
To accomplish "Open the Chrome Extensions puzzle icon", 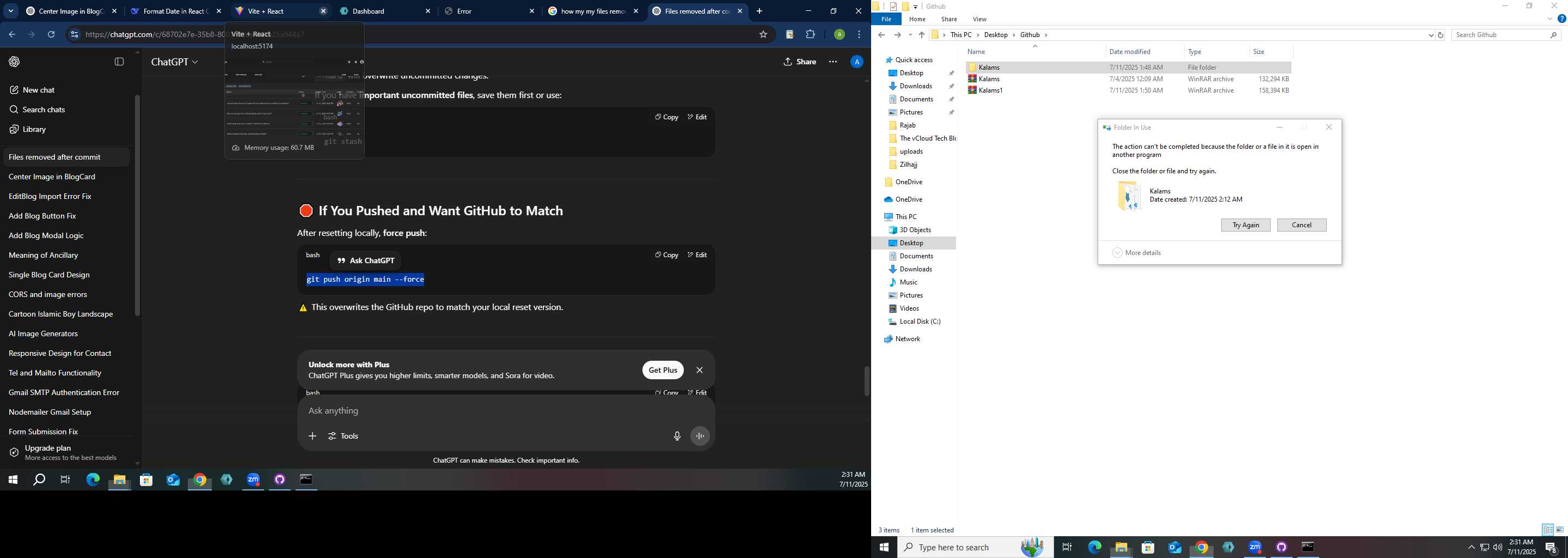I will click(810, 35).
